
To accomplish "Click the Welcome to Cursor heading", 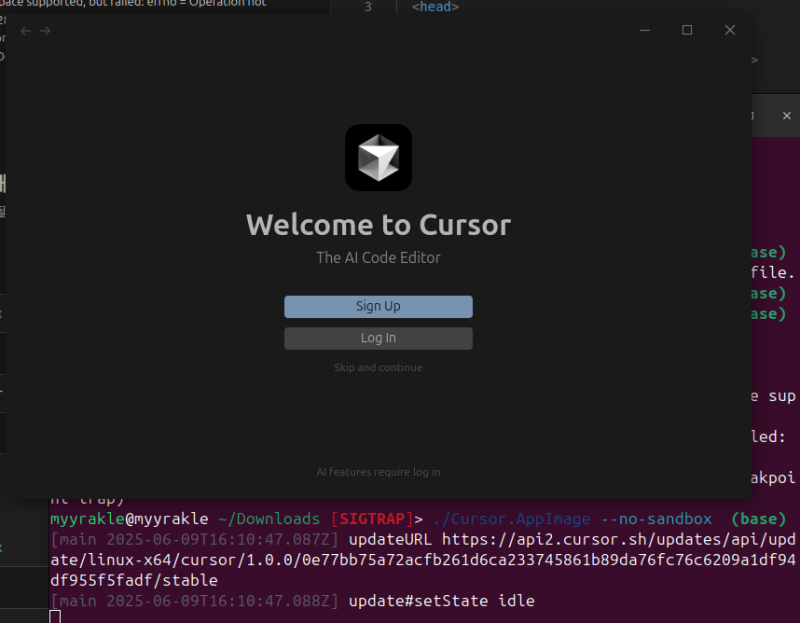I will pos(378,225).
